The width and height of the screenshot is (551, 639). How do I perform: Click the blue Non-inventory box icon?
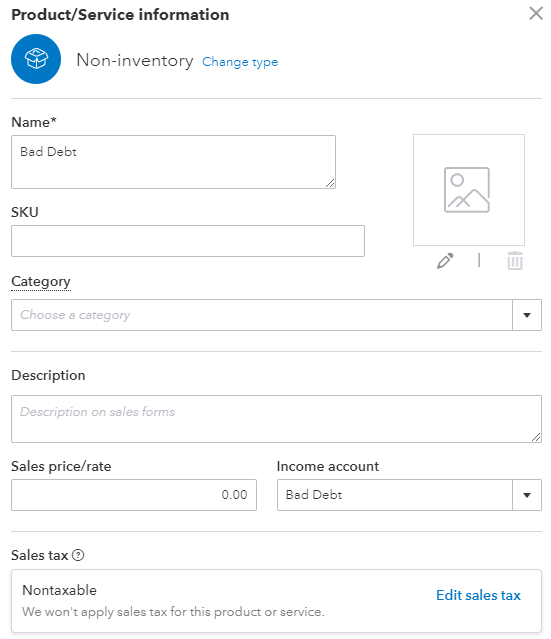click(36, 59)
